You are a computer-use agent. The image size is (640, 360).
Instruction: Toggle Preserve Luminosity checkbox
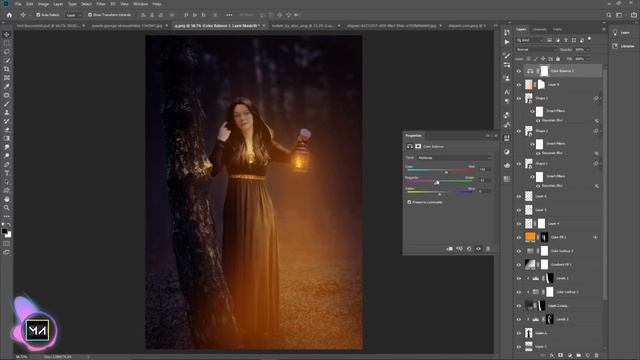(x=409, y=202)
